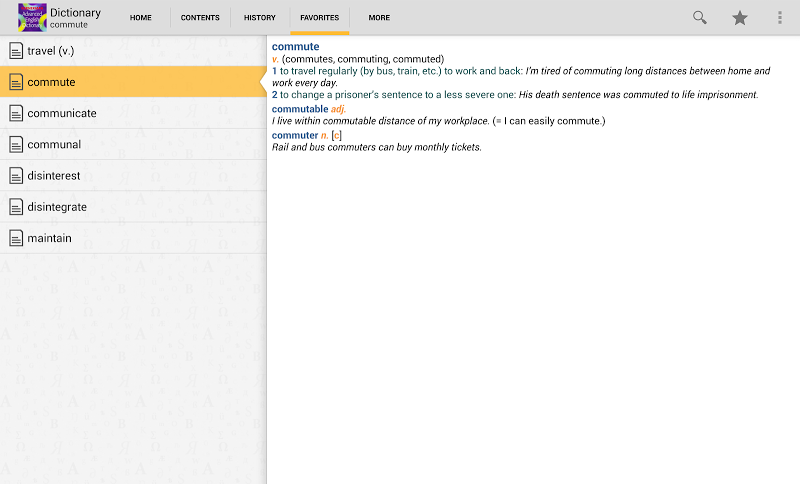Click the commute headword in the definition
800x484 pixels.
296,46
